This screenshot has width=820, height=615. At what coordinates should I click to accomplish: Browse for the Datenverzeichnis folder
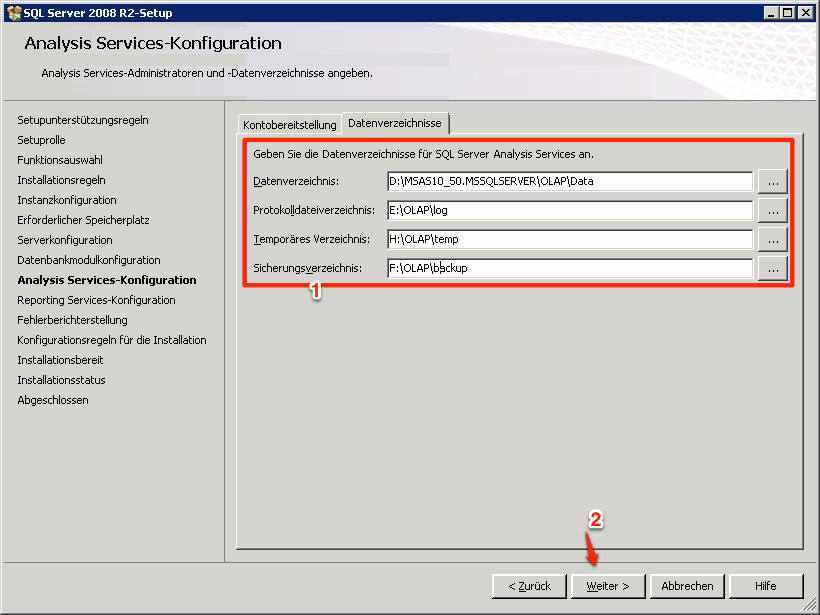tap(772, 181)
